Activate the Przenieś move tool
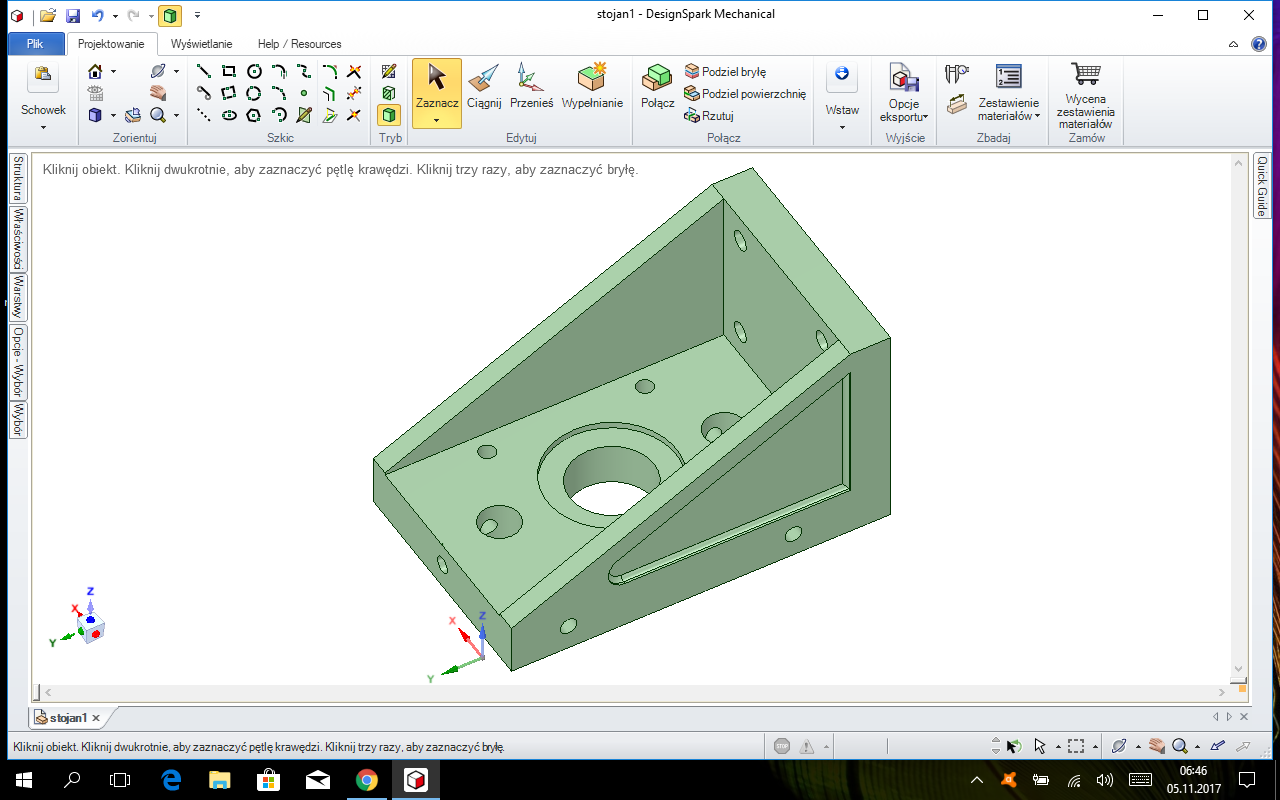Viewport: 1280px width, 800px height. point(531,86)
